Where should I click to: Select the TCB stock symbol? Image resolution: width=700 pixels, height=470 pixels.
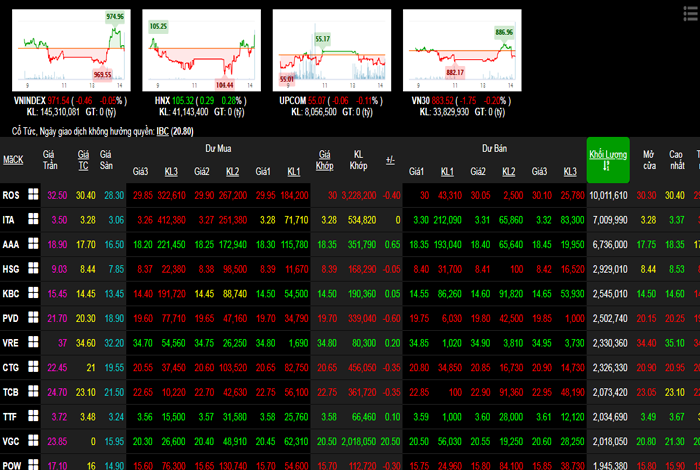pyautogui.click(x=11, y=392)
